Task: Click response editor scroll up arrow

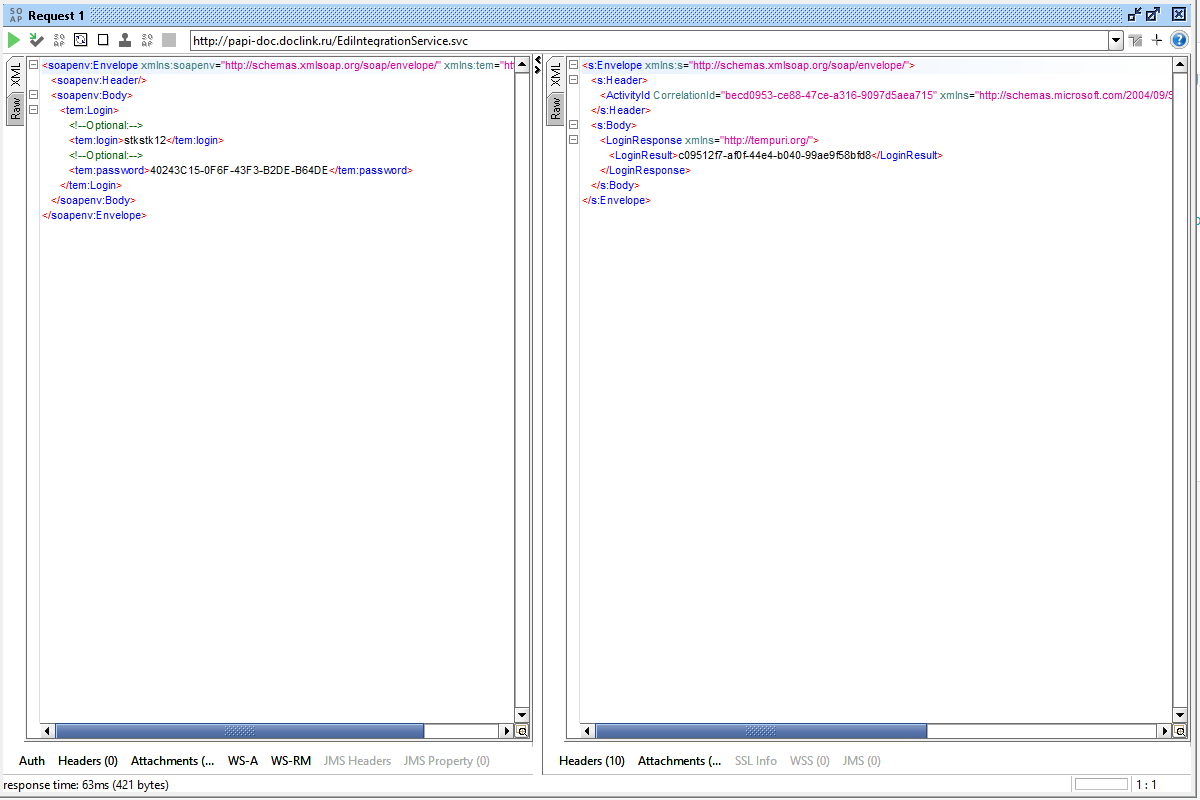Action: click(x=1180, y=65)
